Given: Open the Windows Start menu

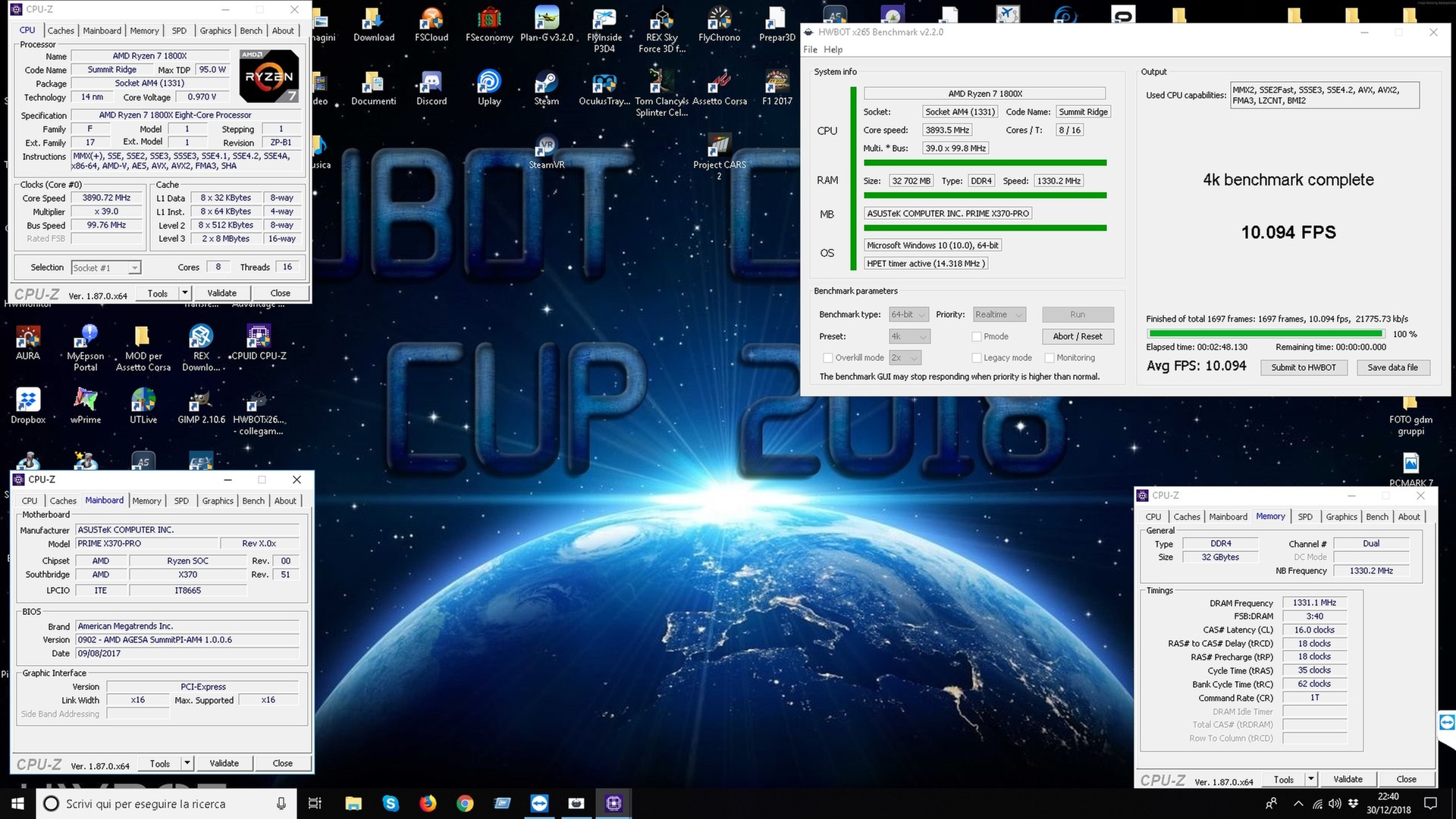Looking at the screenshot, I should (x=17, y=804).
